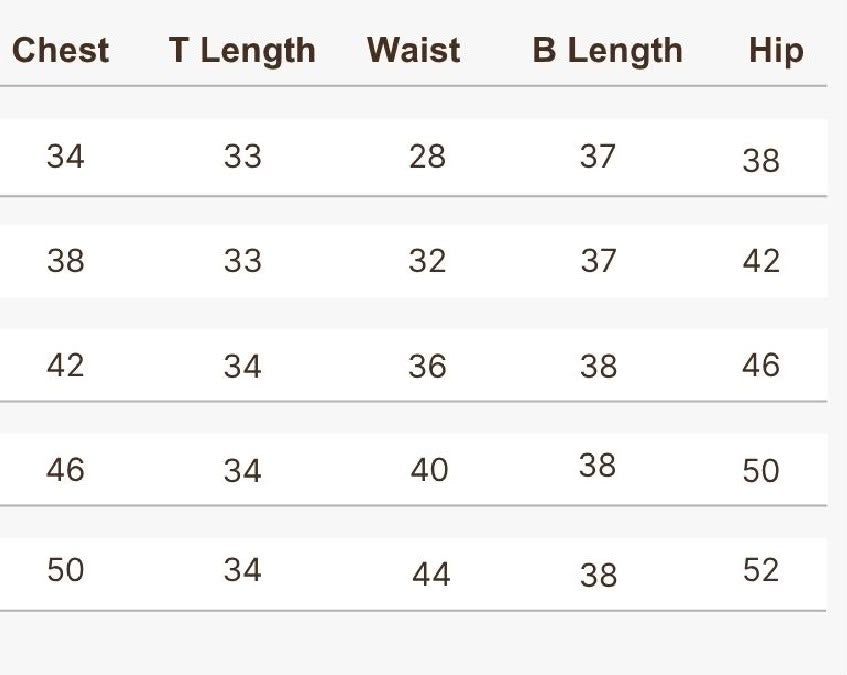847x675 pixels.
Task: Select waist value 40
Action: 429,469
